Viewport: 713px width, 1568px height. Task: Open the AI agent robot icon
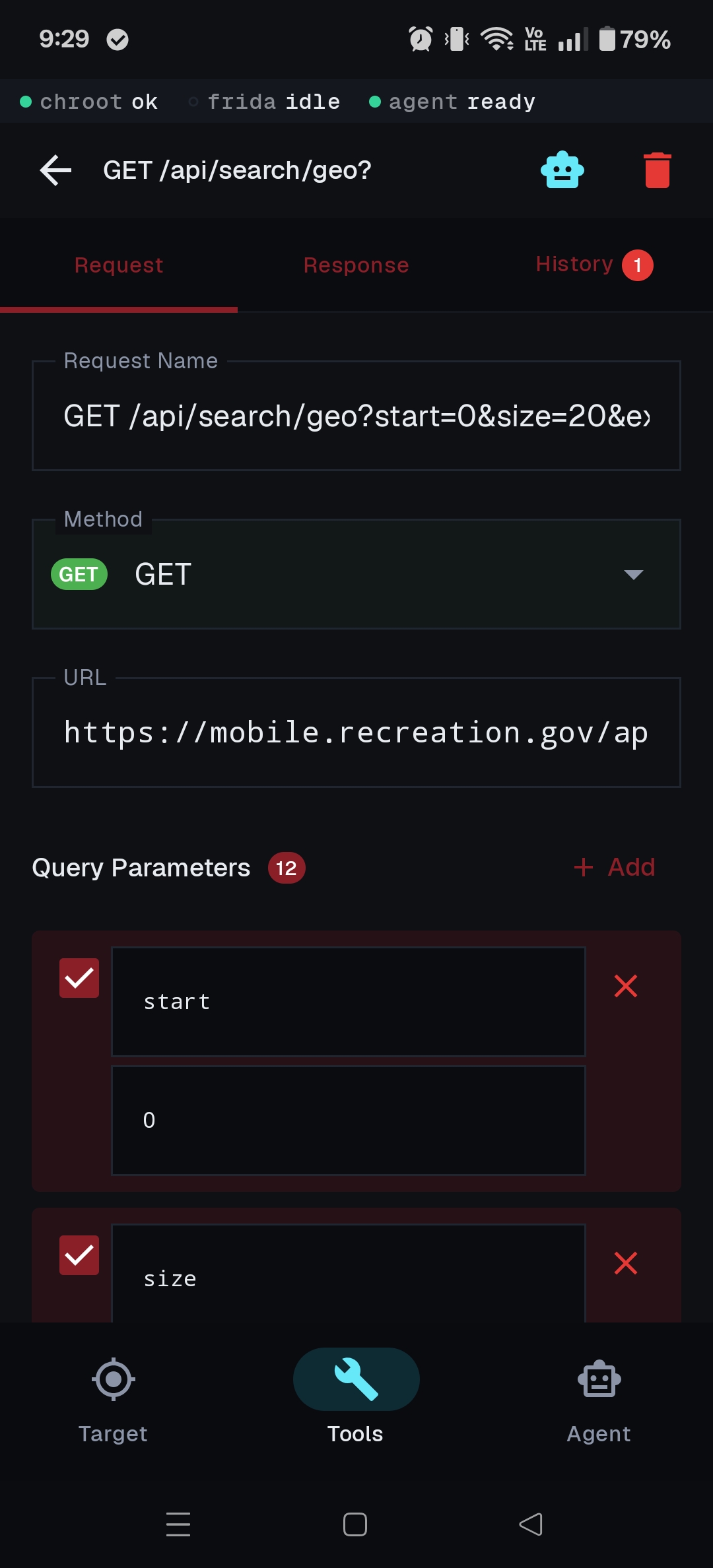pos(562,170)
